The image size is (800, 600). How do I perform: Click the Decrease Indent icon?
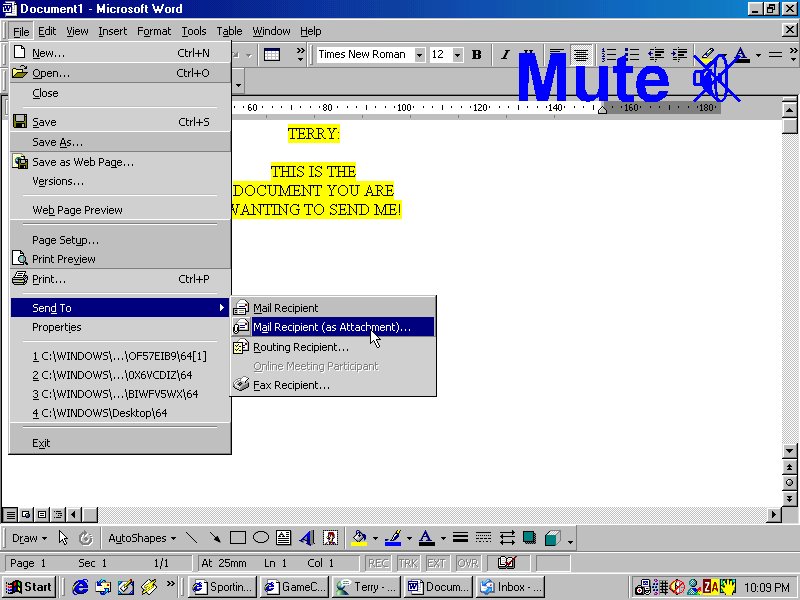pyautogui.click(x=655, y=55)
